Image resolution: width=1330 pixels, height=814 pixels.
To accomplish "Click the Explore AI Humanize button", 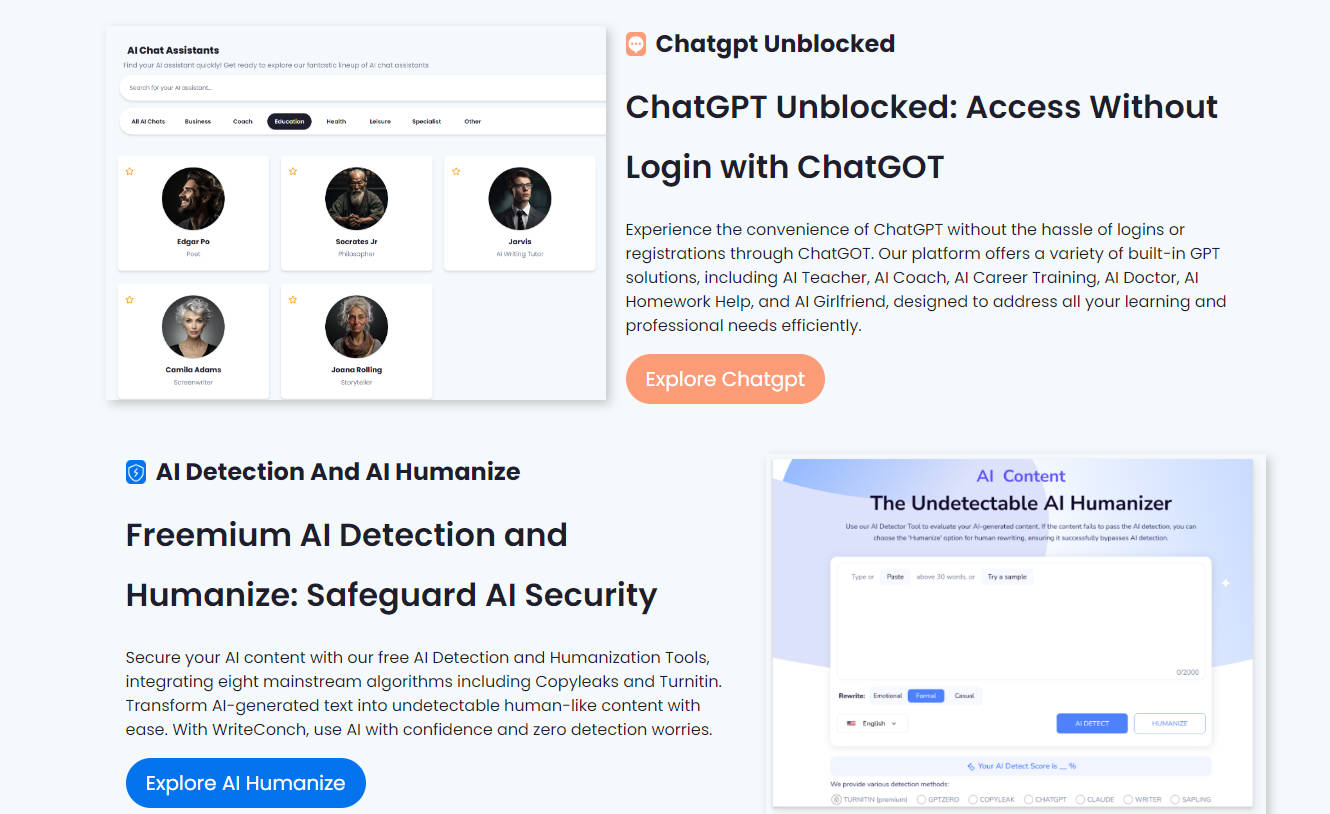I will click(x=245, y=783).
